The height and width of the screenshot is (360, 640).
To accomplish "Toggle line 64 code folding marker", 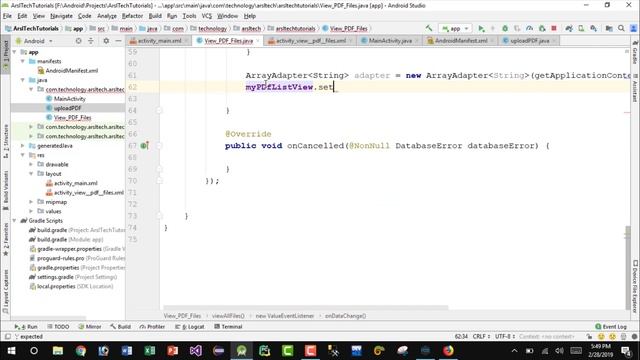I will [x=159, y=110].
